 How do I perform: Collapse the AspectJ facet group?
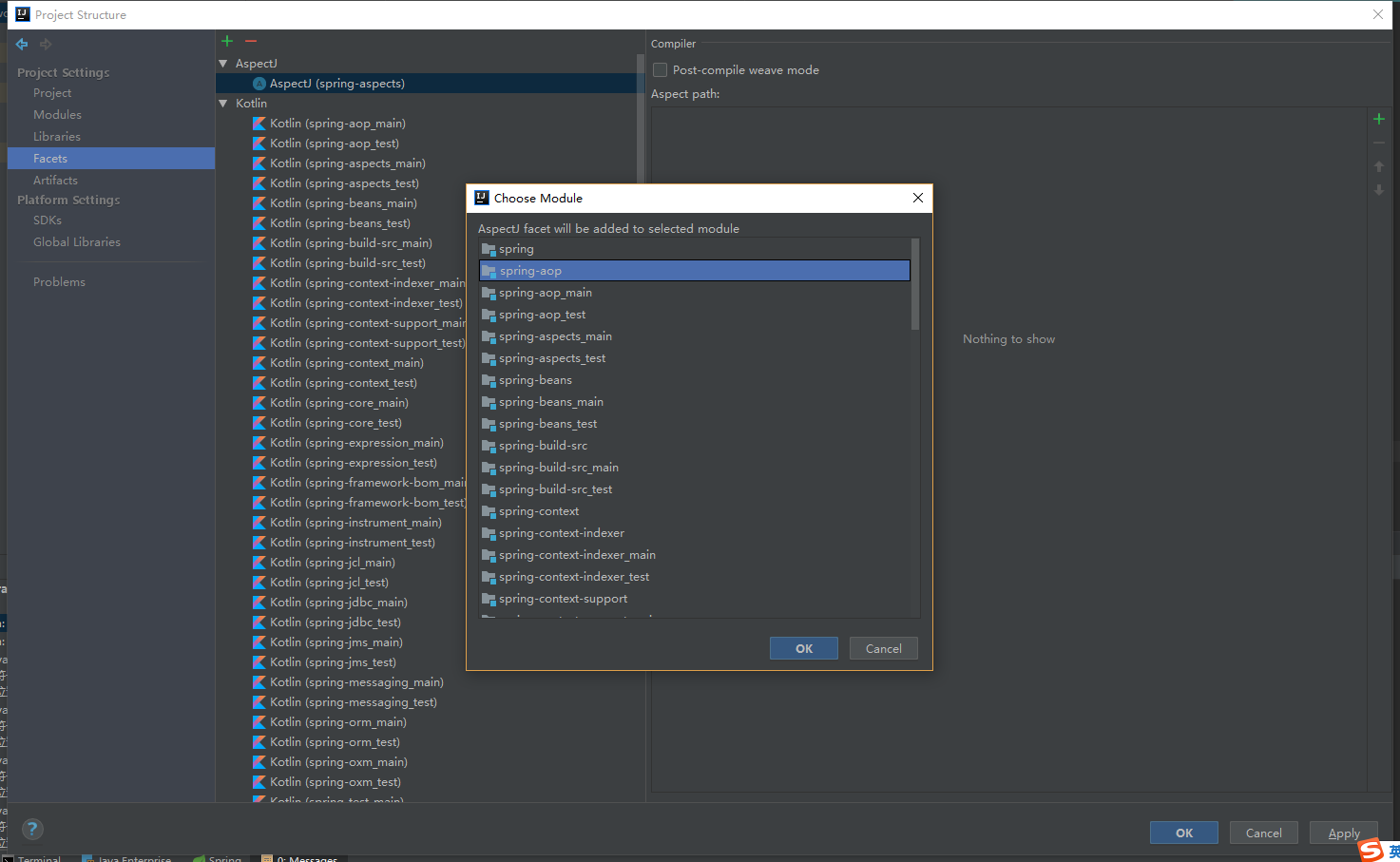click(x=223, y=64)
